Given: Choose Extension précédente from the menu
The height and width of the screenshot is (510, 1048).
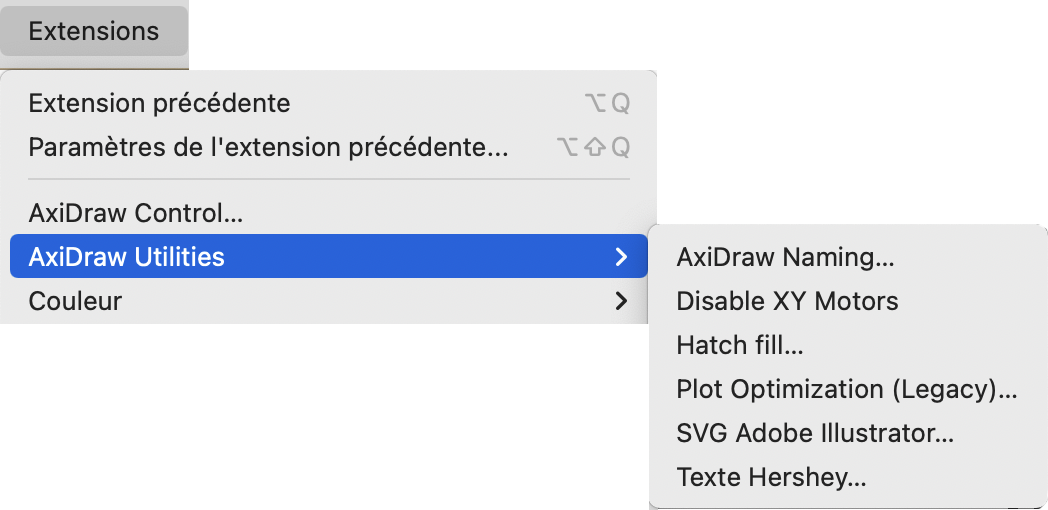Looking at the screenshot, I should pyautogui.click(x=160, y=103).
